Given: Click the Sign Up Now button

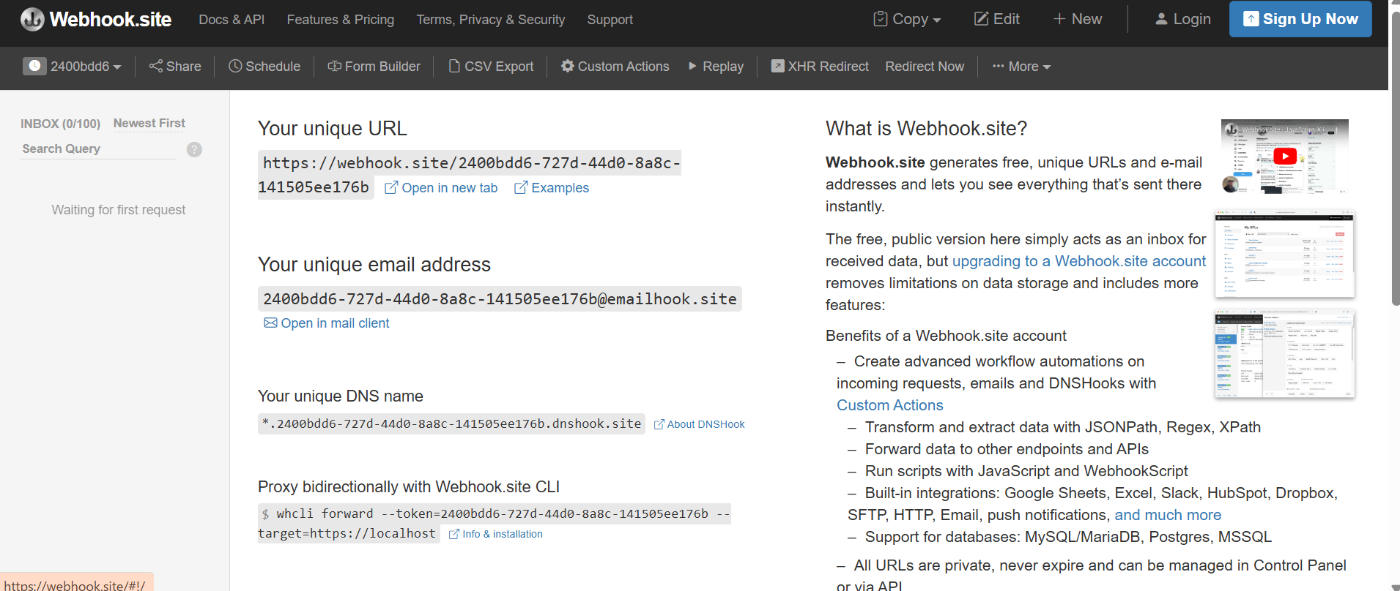Looking at the screenshot, I should tap(1300, 19).
